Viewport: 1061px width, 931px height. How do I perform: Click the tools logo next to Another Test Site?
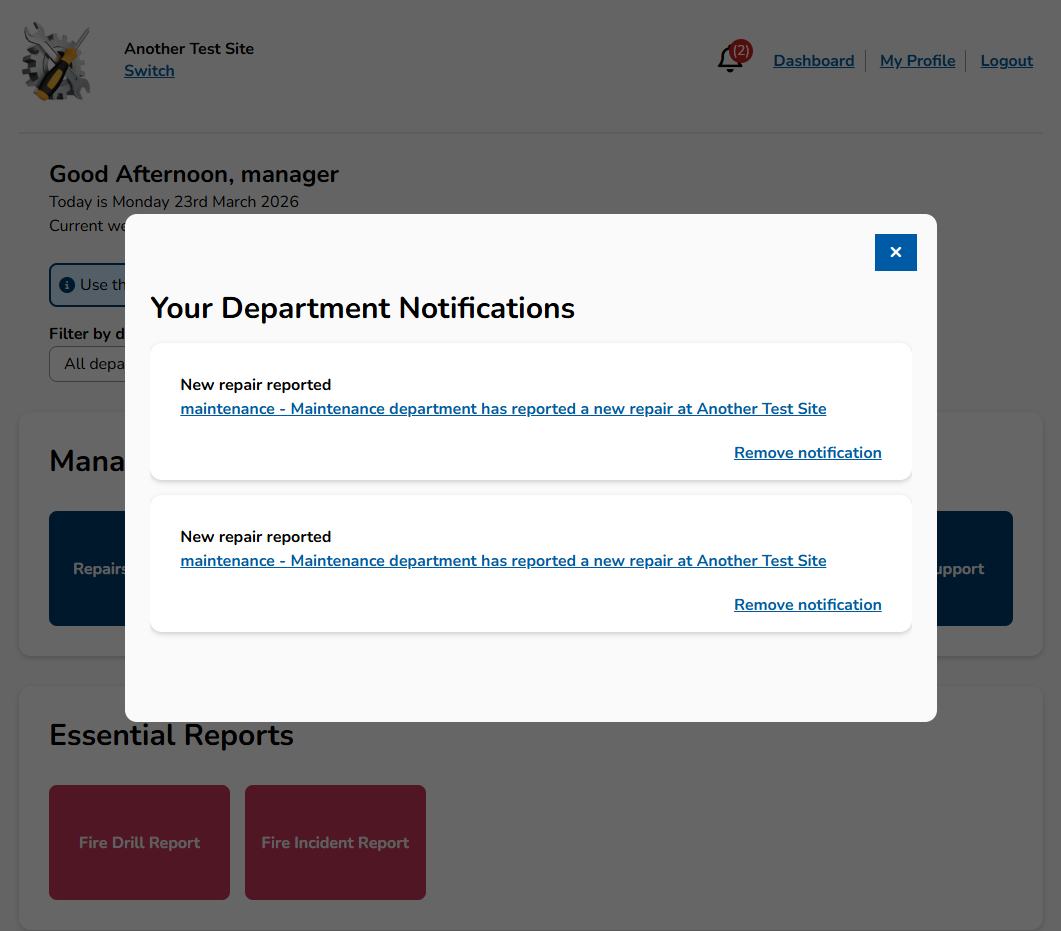tap(56, 60)
